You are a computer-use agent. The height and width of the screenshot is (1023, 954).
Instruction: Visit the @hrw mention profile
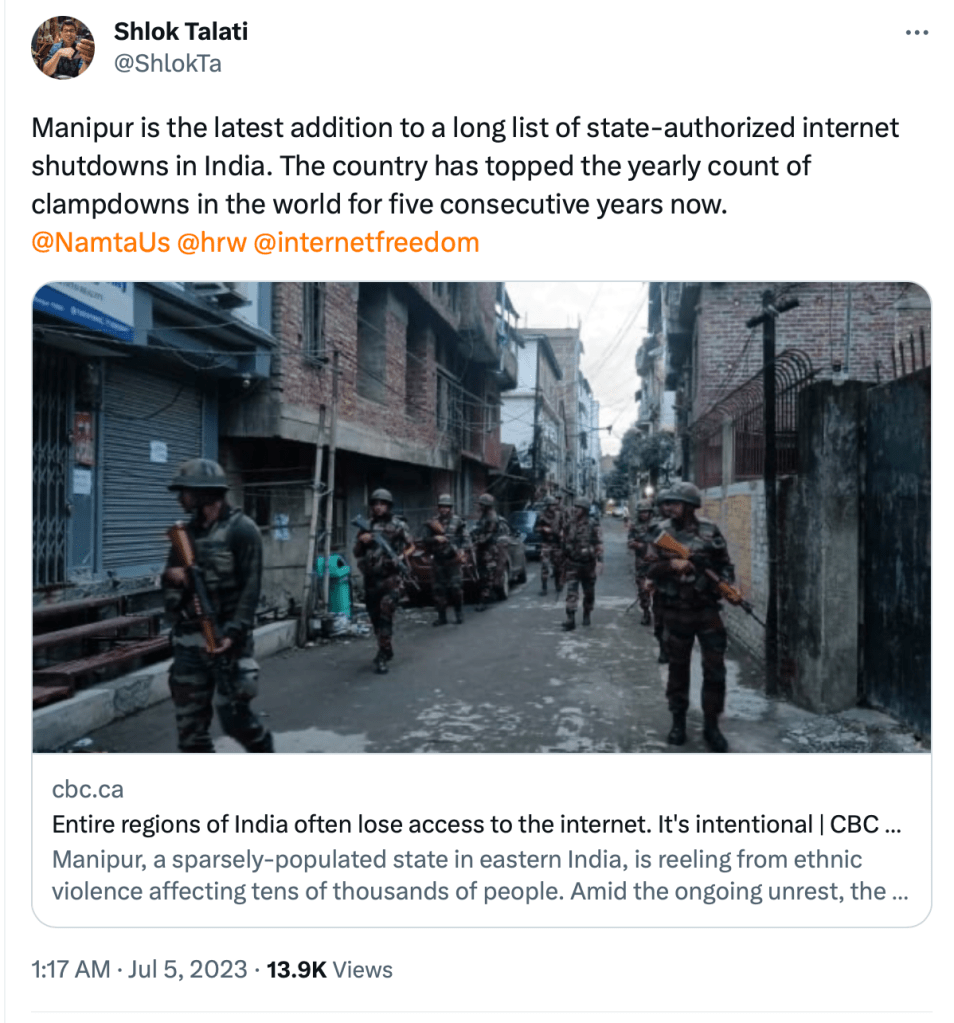coord(211,242)
